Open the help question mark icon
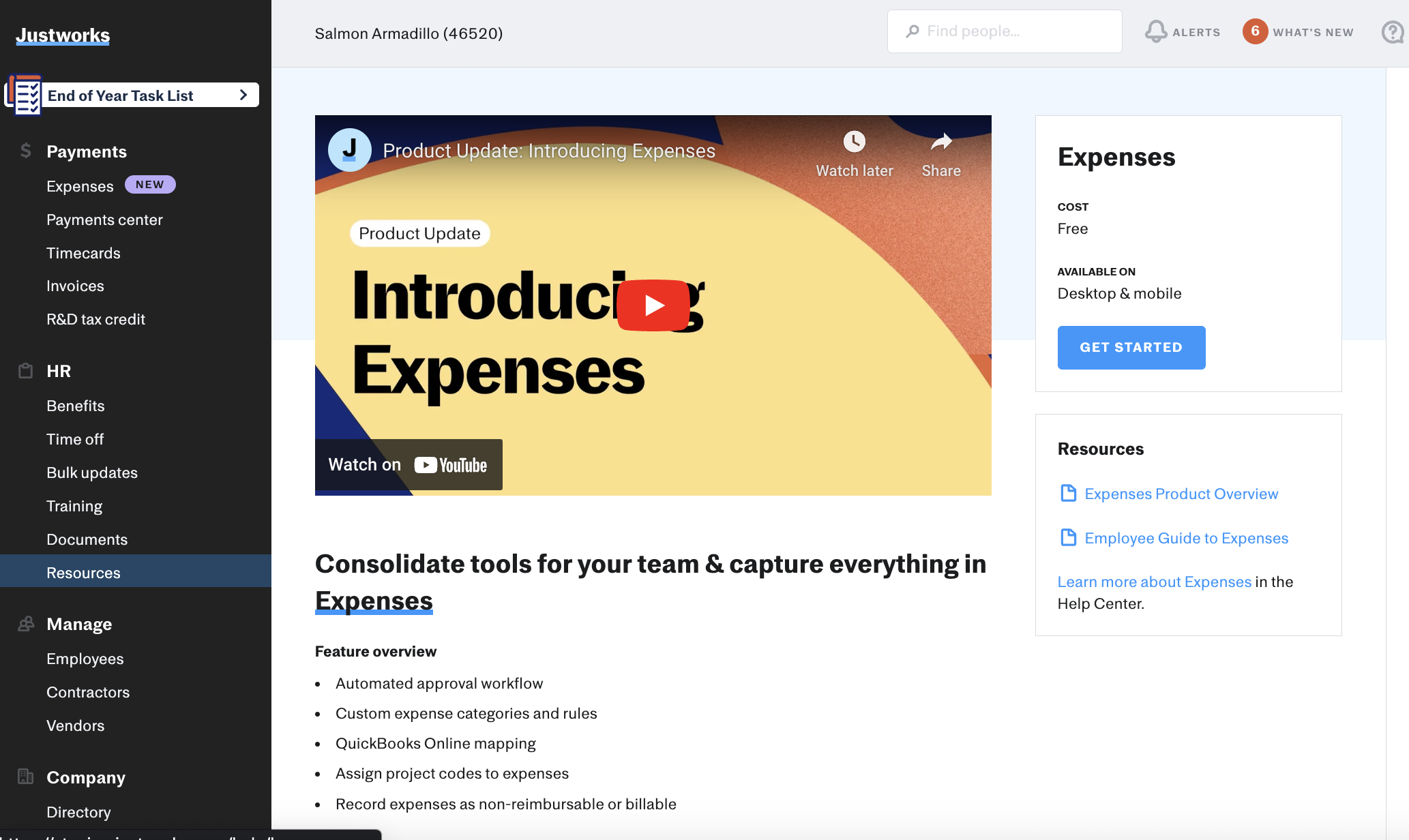Screen dimensions: 1409x840 [1393, 31]
